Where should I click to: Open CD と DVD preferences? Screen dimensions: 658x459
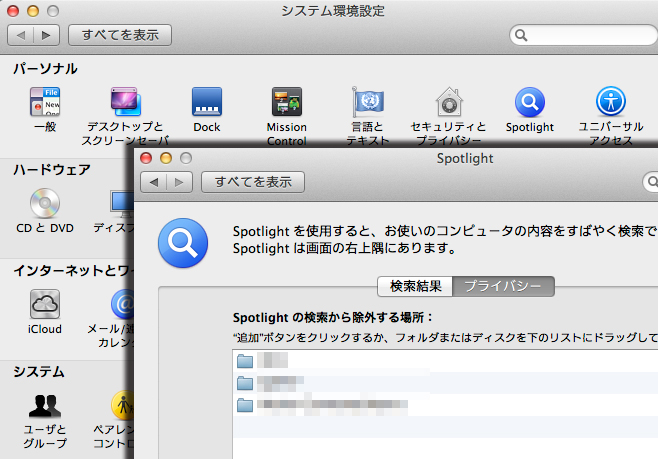click(45, 203)
